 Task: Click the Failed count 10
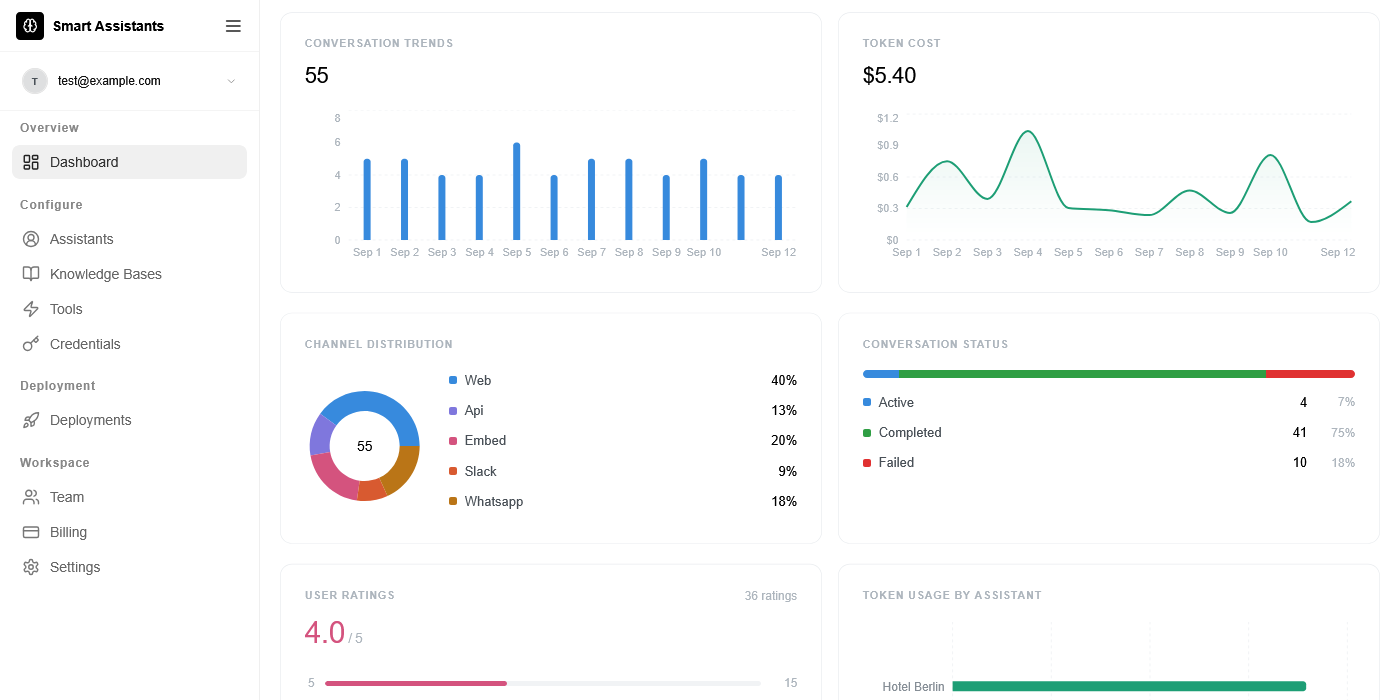pyautogui.click(x=1300, y=462)
